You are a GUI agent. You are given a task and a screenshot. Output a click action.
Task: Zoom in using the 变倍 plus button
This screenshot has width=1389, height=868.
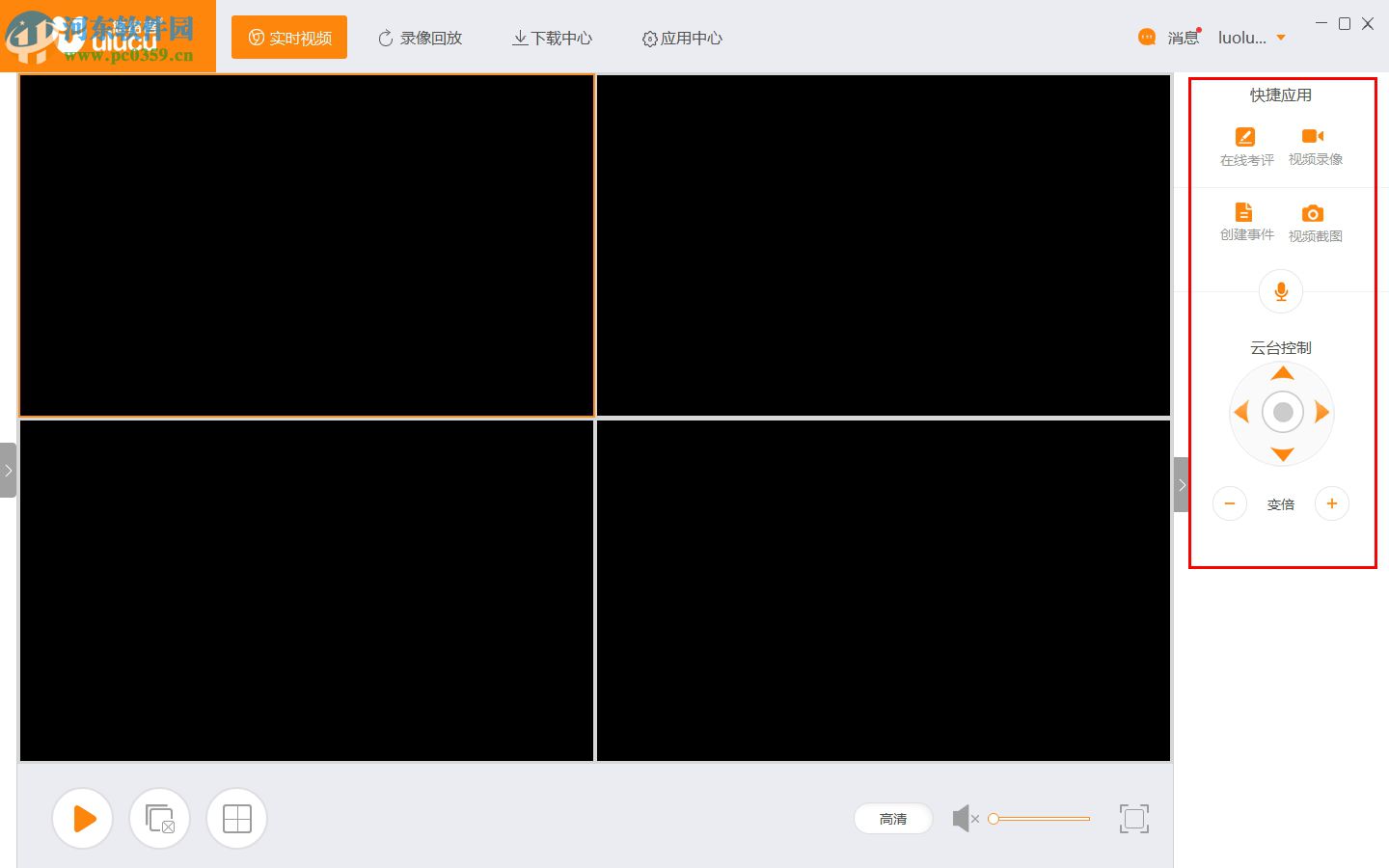pyautogui.click(x=1332, y=502)
